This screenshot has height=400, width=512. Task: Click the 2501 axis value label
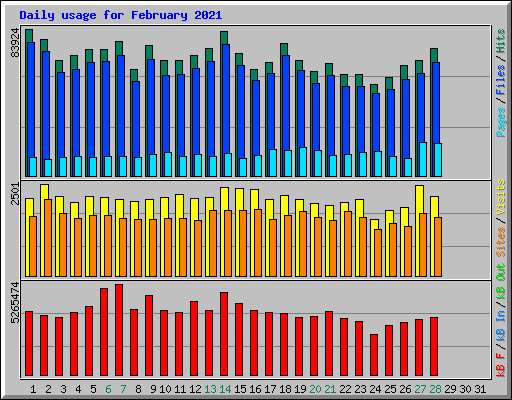[15, 194]
